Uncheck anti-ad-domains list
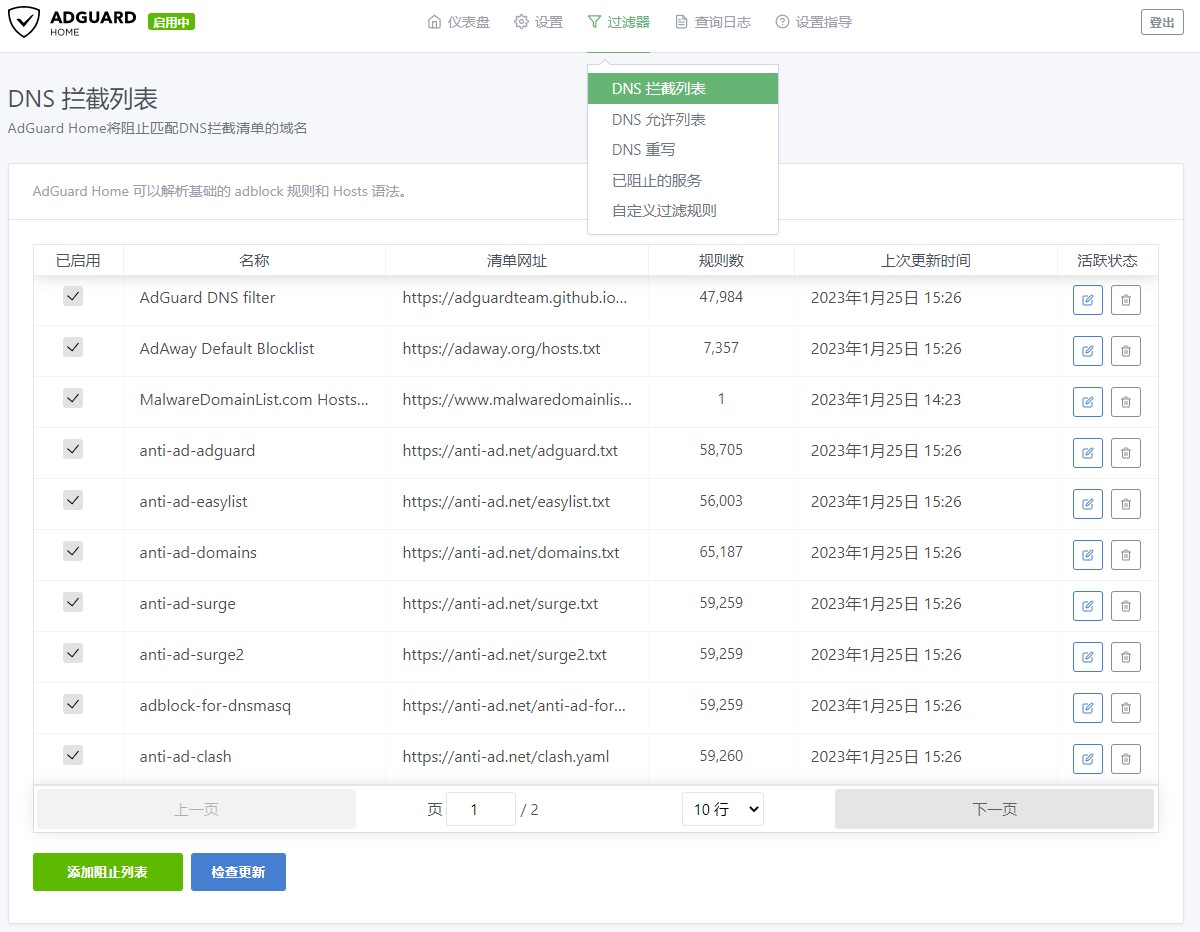The width and height of the screenshot is (1200, 932). pos(73,551)
